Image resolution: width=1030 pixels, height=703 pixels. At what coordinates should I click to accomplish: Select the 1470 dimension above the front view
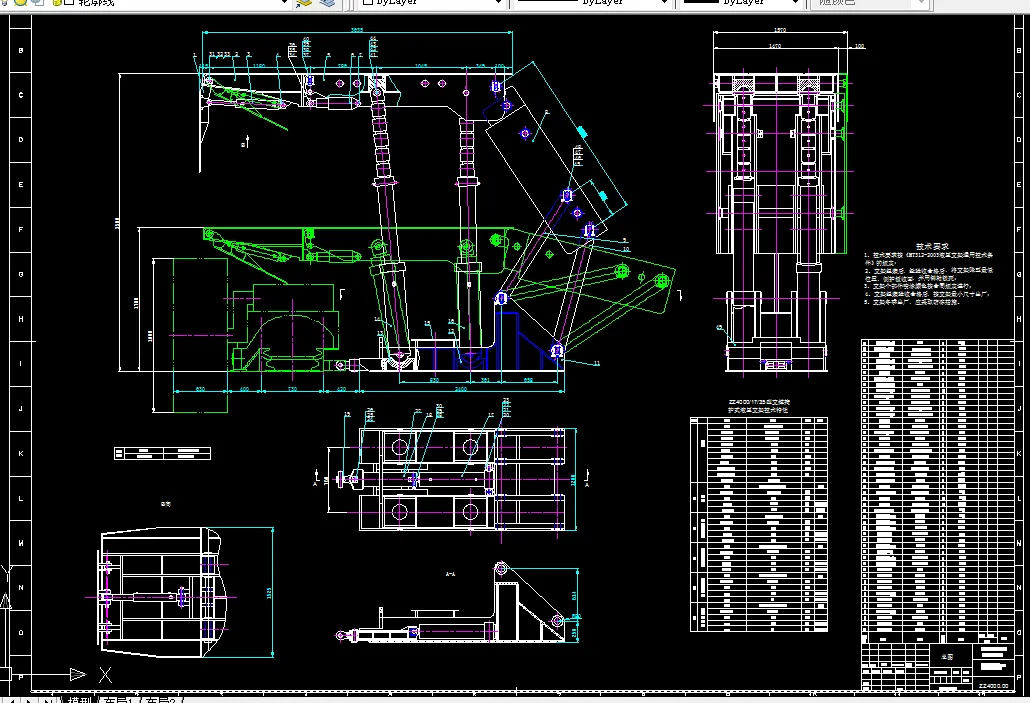[x=775, y=46]
